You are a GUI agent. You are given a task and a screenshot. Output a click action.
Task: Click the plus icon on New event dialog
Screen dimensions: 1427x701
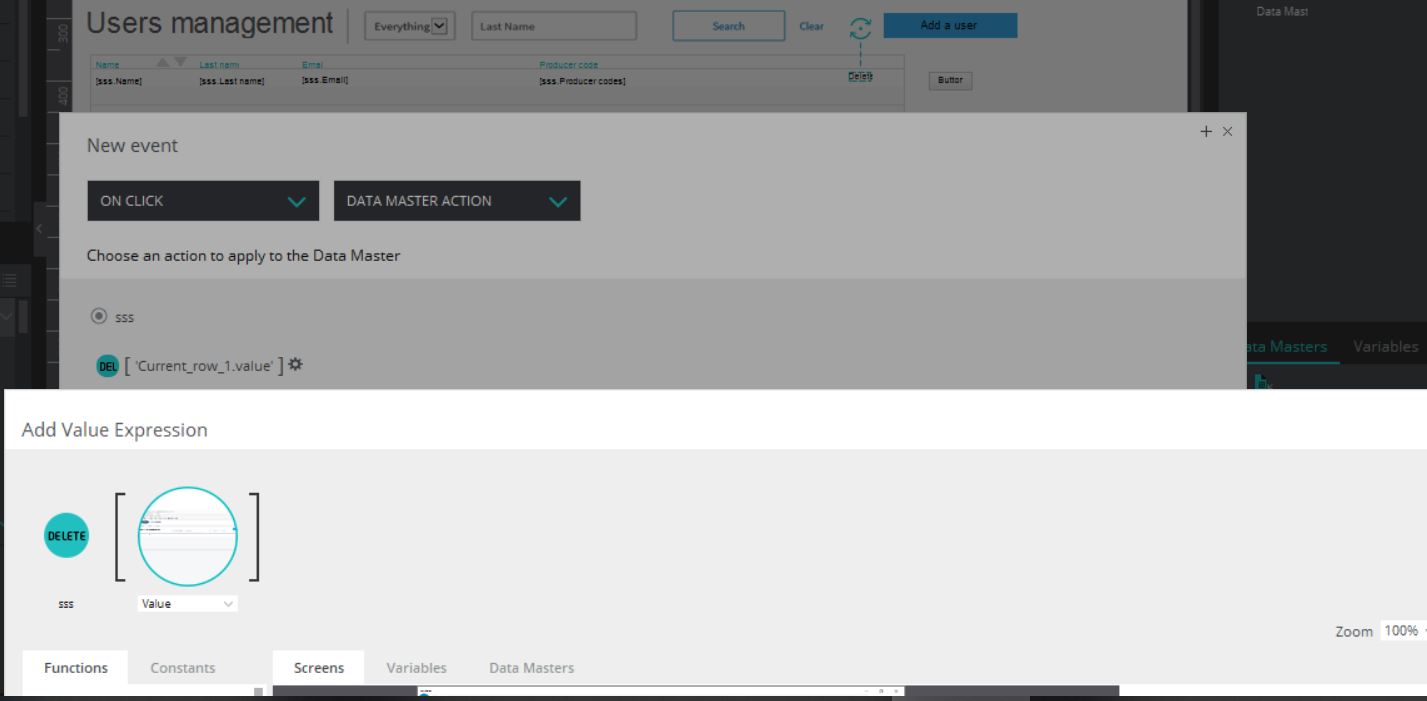coord(1207,132)
